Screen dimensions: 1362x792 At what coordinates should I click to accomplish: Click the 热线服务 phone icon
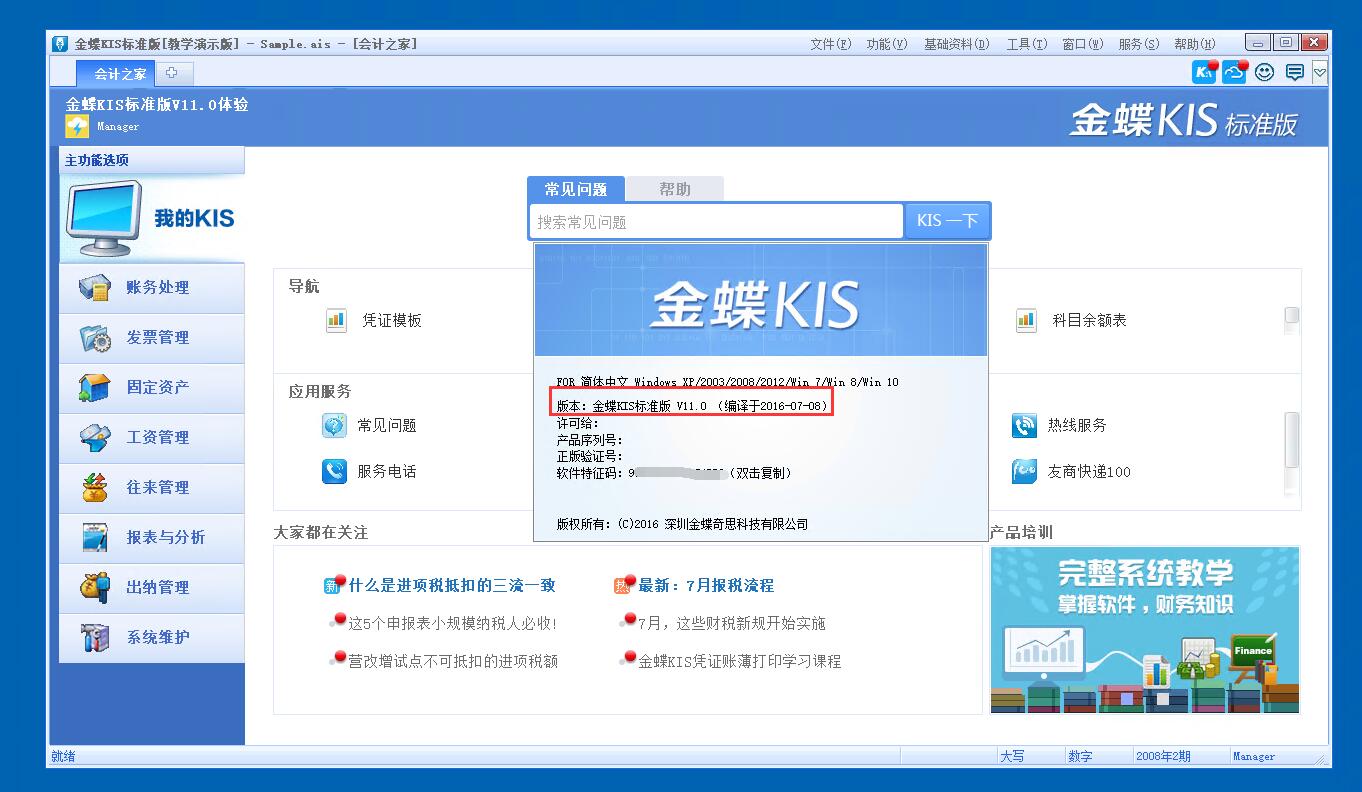(1024, 425)
